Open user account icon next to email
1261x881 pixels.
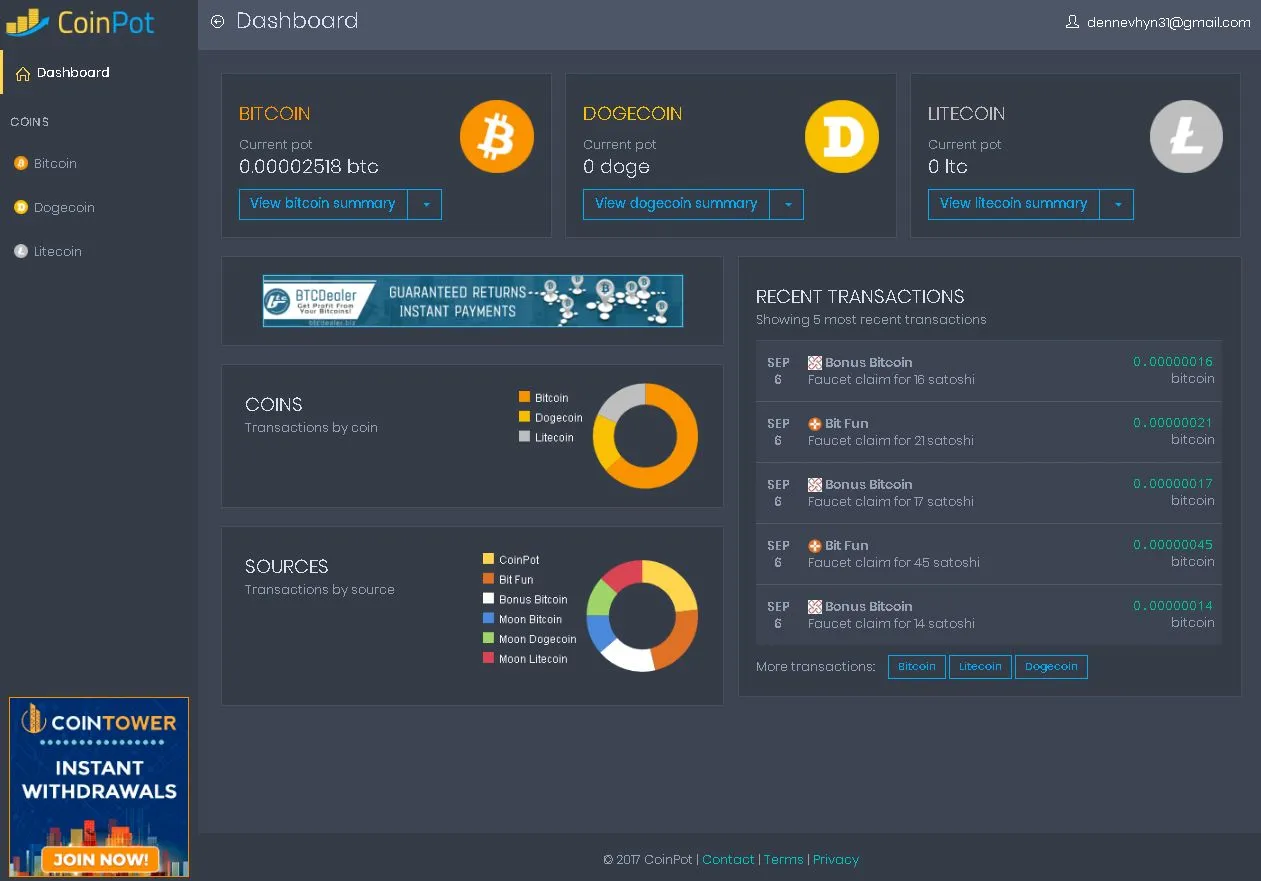click(x=1073, y=21)
